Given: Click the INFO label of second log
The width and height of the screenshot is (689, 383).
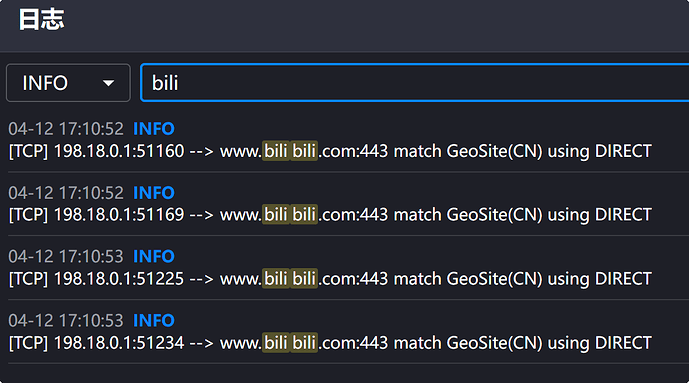Looking at the screenshot, I should click(154, 193).
